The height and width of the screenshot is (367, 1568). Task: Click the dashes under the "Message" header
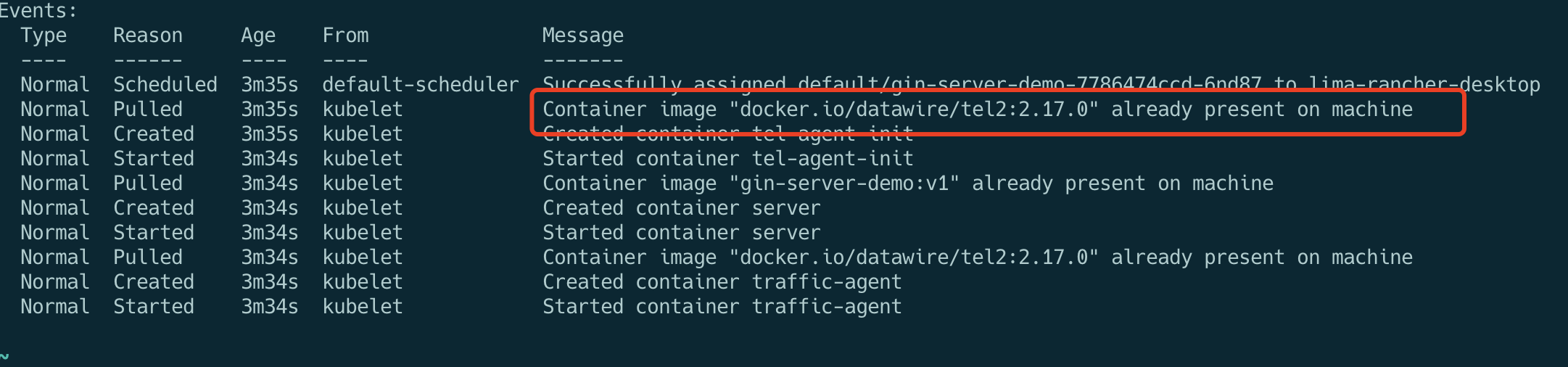coord(582,60)
